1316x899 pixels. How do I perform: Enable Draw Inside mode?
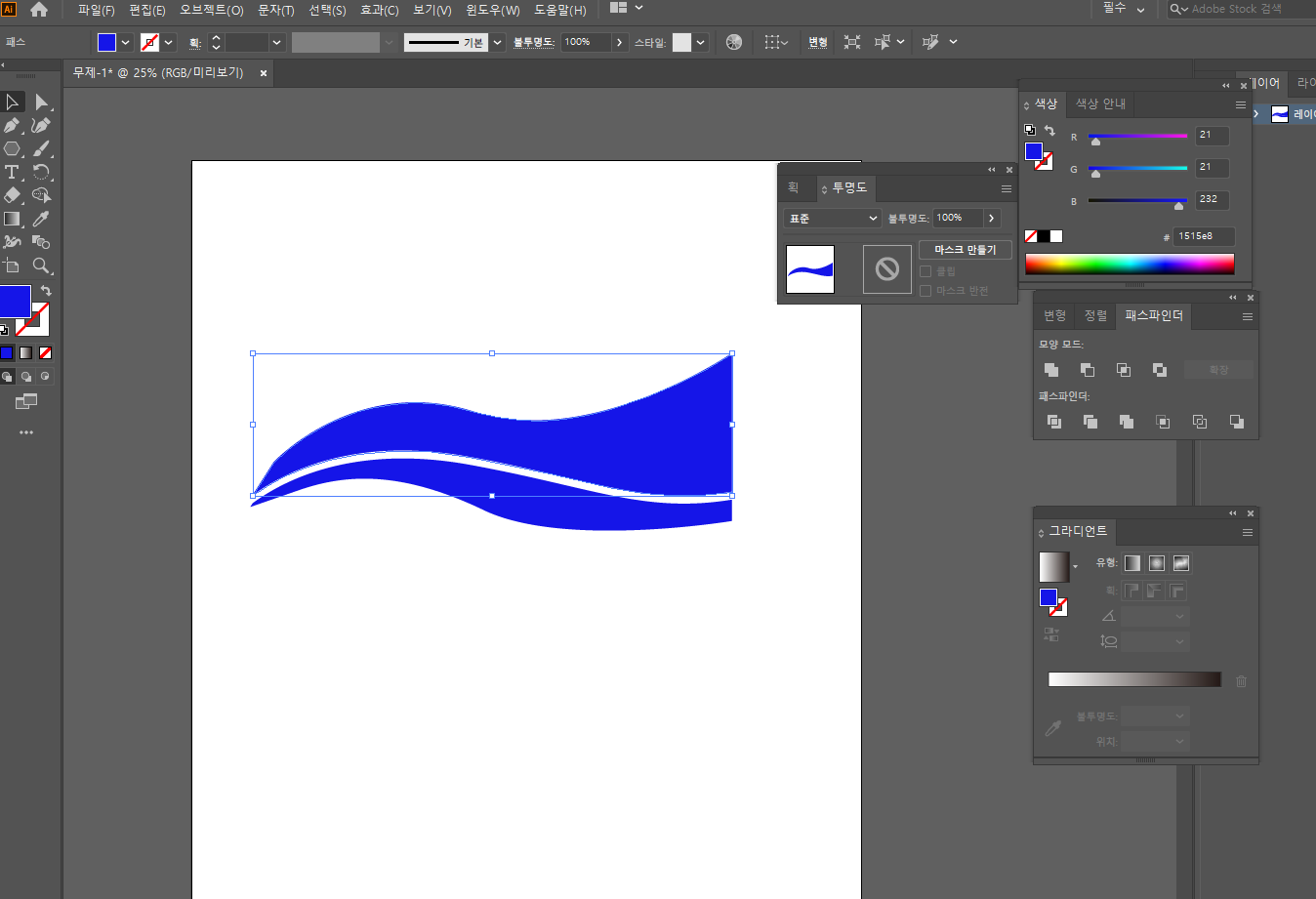pyautogui.click(x=45, y=376)
